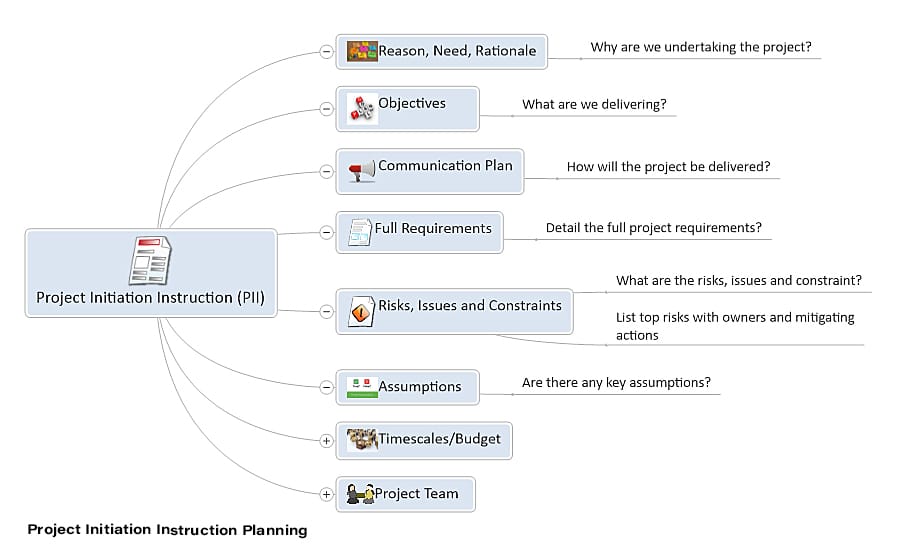Image resolution: width=898 pixels, height=549 pixels.
Task: Expand the Timescales/Budget branch
Action: pos(326,441)
